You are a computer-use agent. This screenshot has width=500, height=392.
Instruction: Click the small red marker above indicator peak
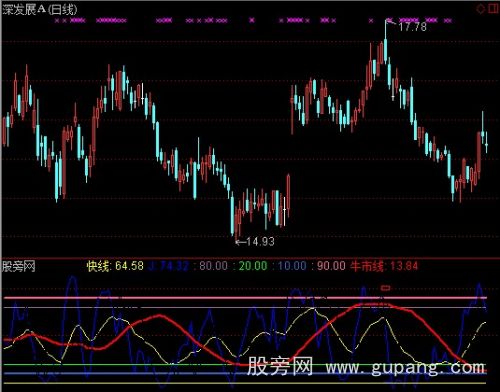[x=386, y=288]
